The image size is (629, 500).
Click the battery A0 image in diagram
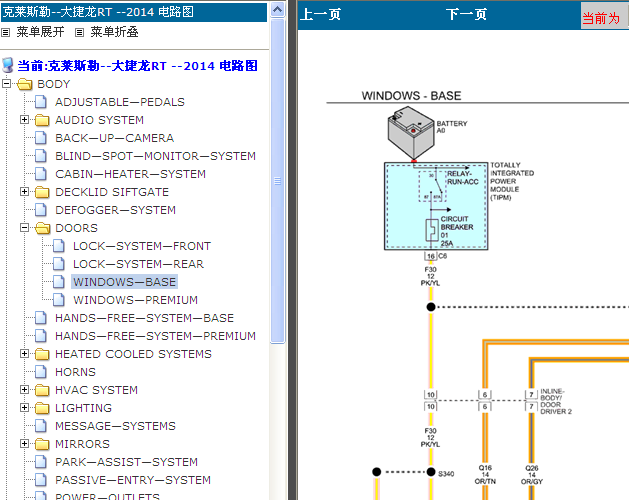click(x=411, y=133)
